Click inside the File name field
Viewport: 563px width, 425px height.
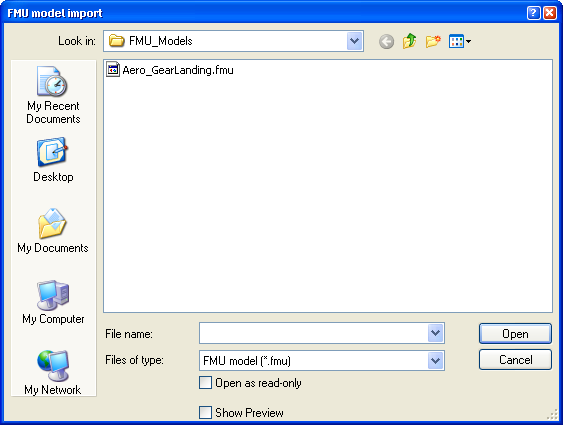click(x=313, y=333)
